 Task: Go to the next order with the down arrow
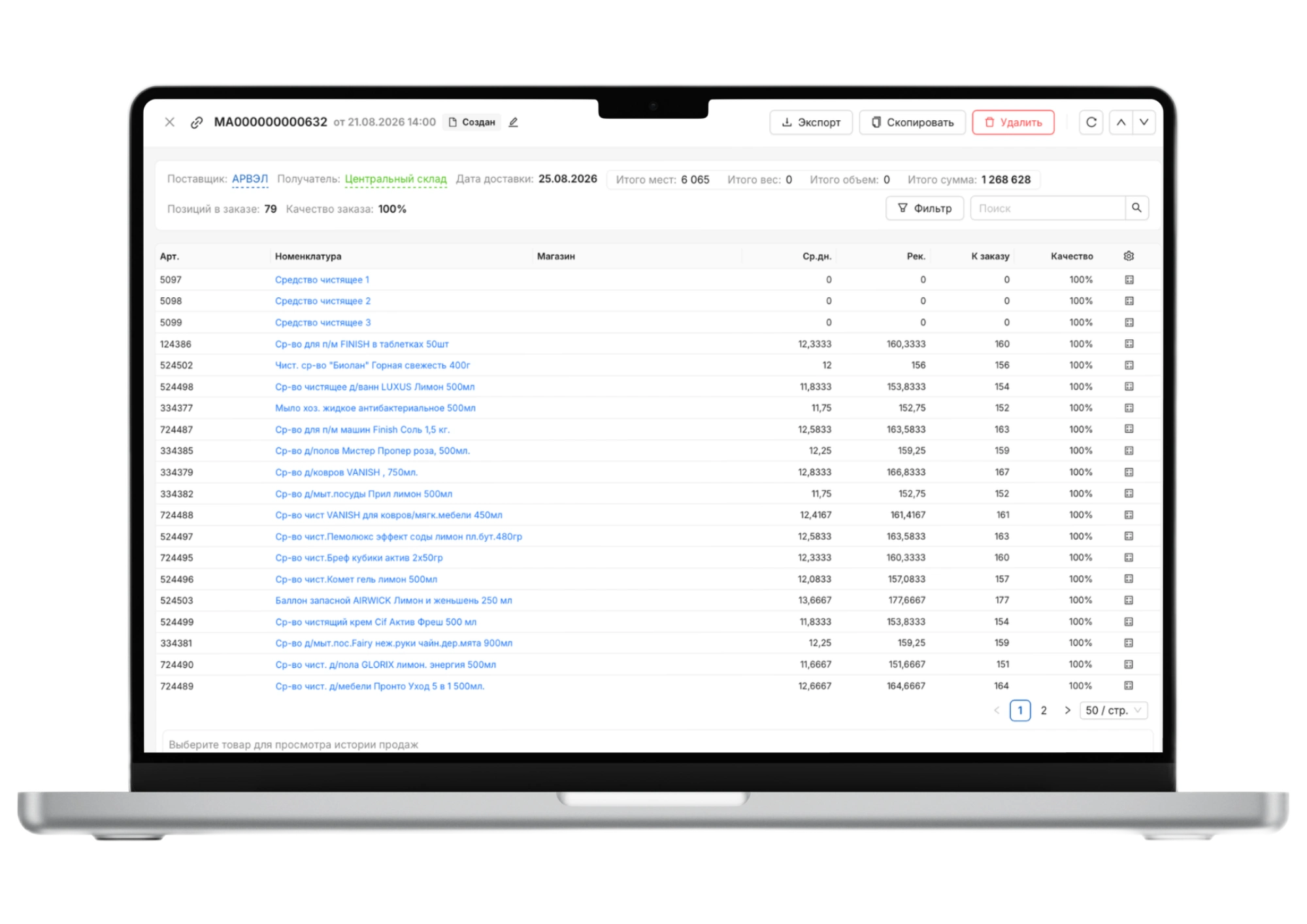1144,122
